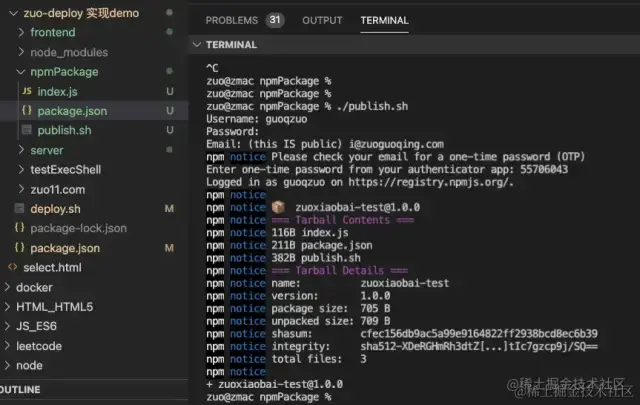
Task: Expand the server folder
Action: [x=21, y=150]
